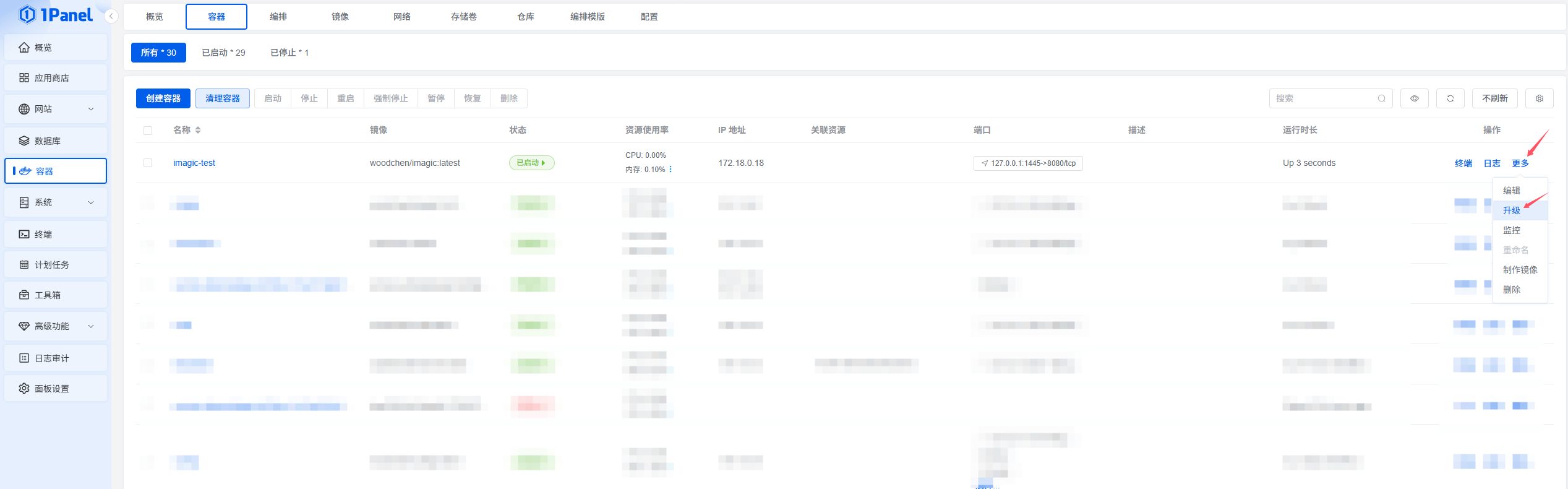This screenshot has width=1568, height=489.
Task: Expand the 系统 sidebar menu
Action: (x=56, y=202)
